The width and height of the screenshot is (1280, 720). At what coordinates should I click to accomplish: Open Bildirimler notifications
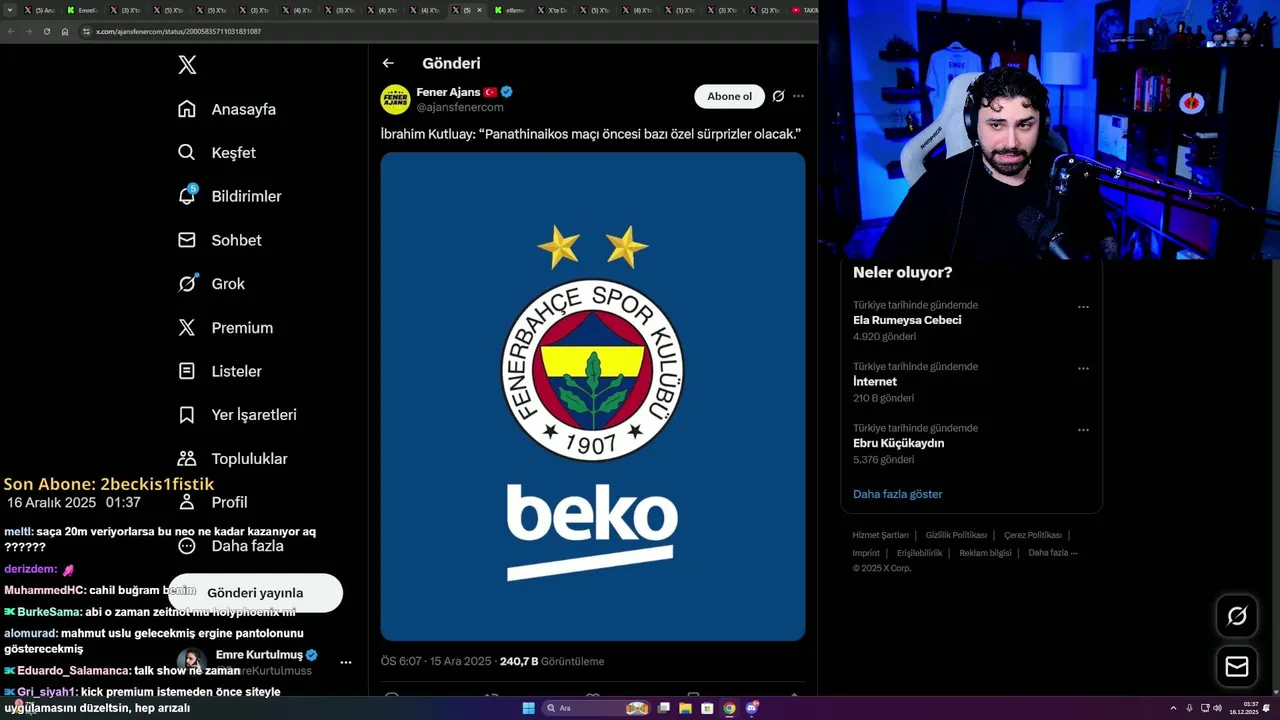pyautogui.click(x=229, y=196)
